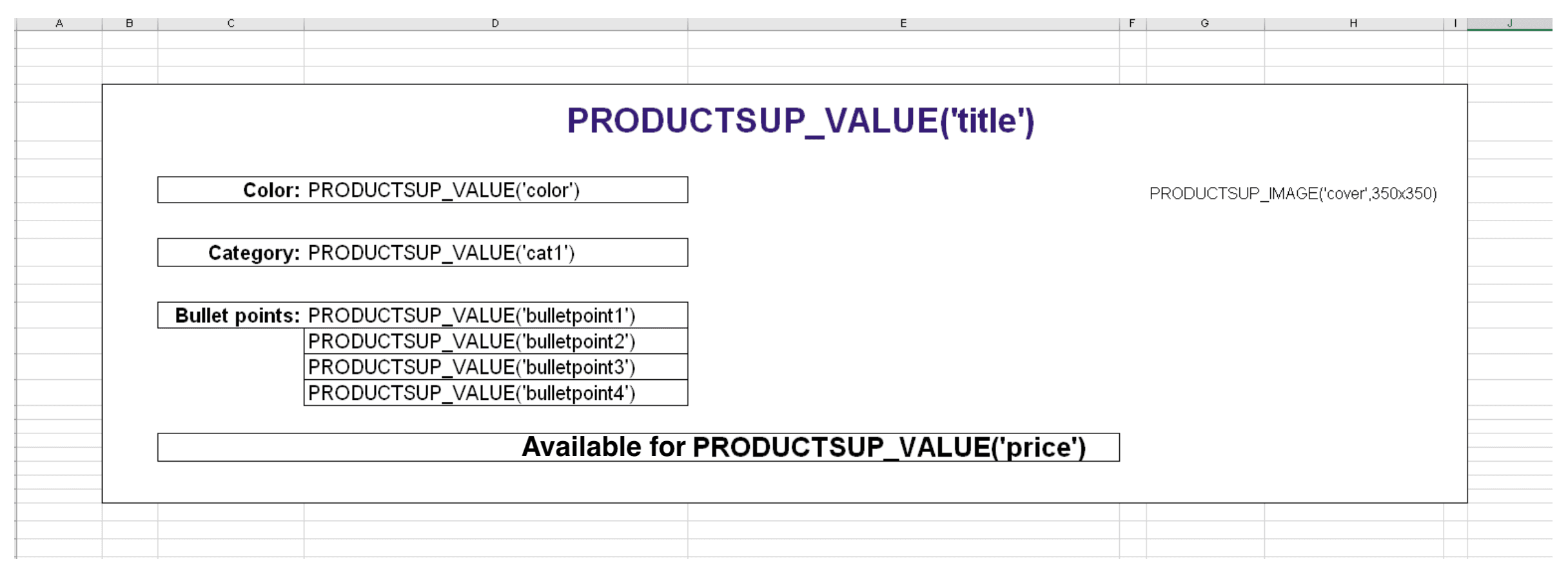Select the PRODUCTSUP_IMAGE('cover',350x350) cell
Viewport: 1568px width, 574px height.
(x=1293, y=193)
